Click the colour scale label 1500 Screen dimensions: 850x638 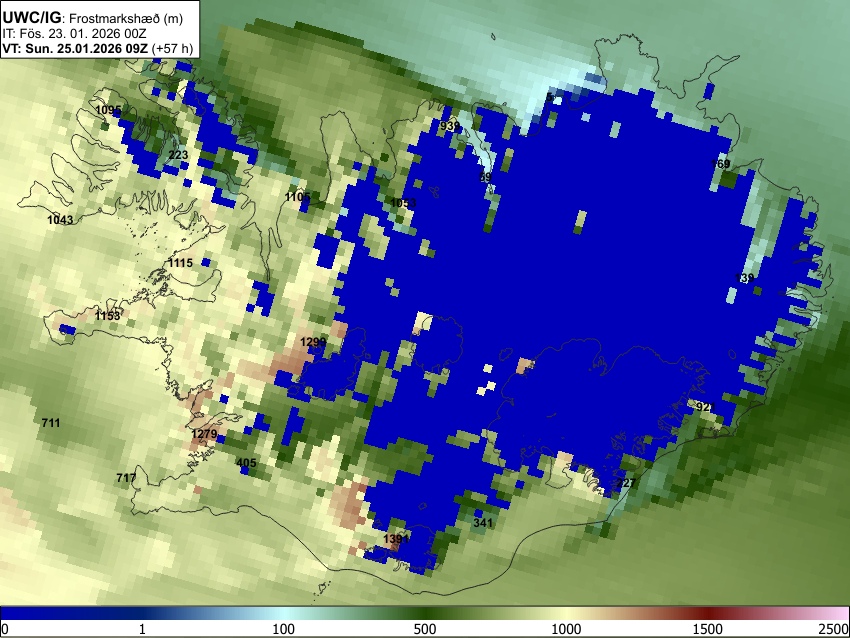coord(708,629)
